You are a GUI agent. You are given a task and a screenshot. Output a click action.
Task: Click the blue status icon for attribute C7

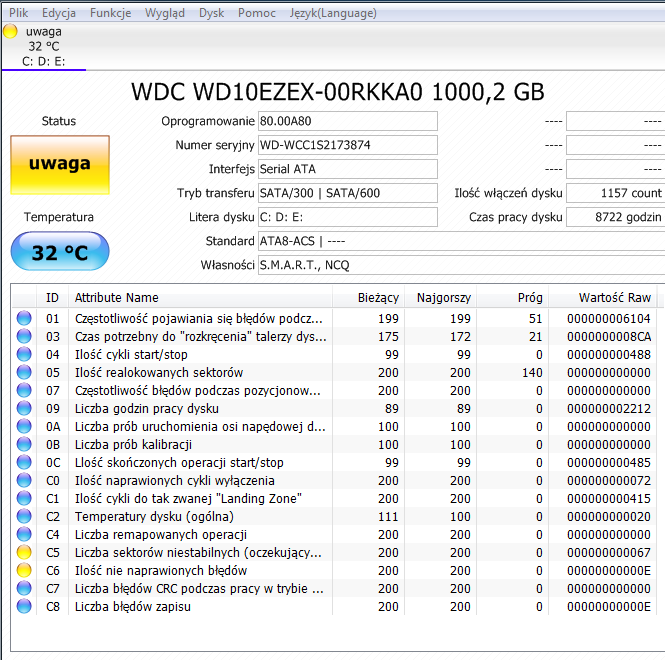click(x=24, y=589)
